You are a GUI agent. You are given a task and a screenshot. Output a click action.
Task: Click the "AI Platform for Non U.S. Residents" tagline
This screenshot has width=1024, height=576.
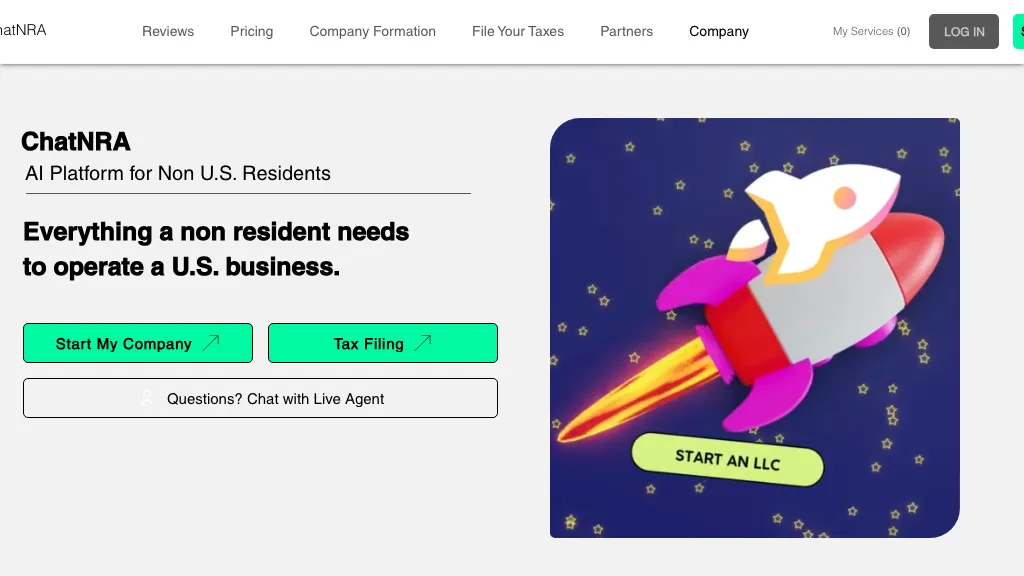[x=178, y=173]
